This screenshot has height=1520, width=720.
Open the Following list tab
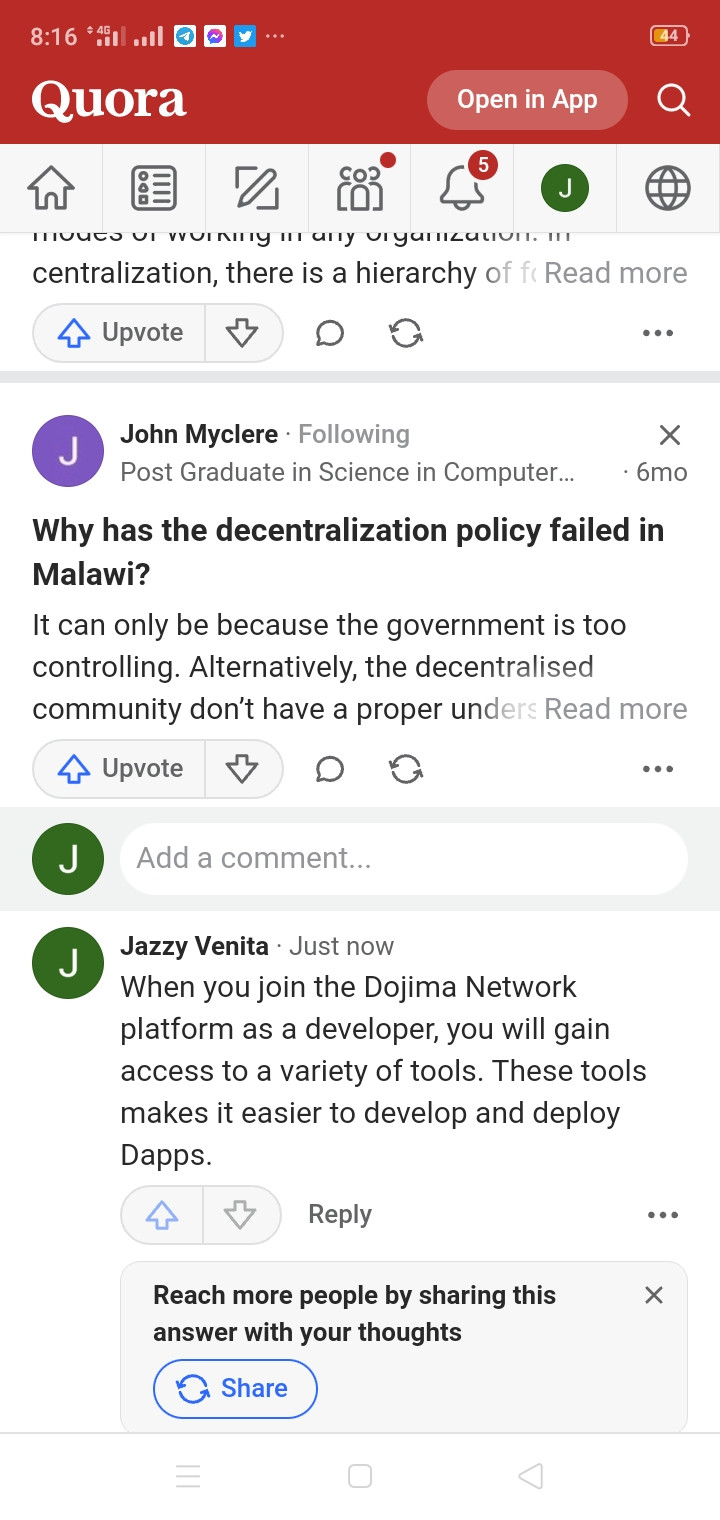tap(154, 188)
